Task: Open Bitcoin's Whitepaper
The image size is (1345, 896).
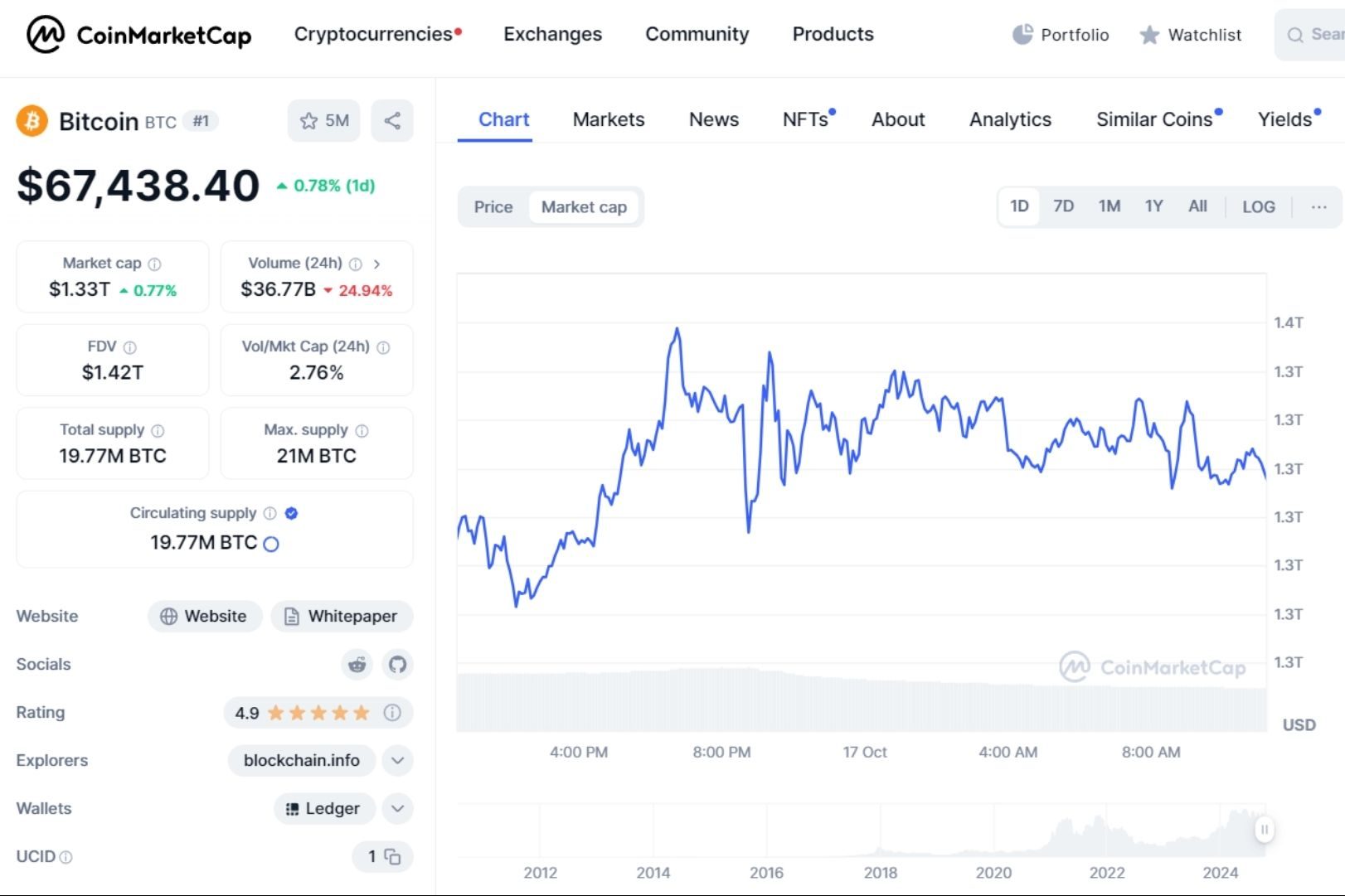Action: click(342, 616)
